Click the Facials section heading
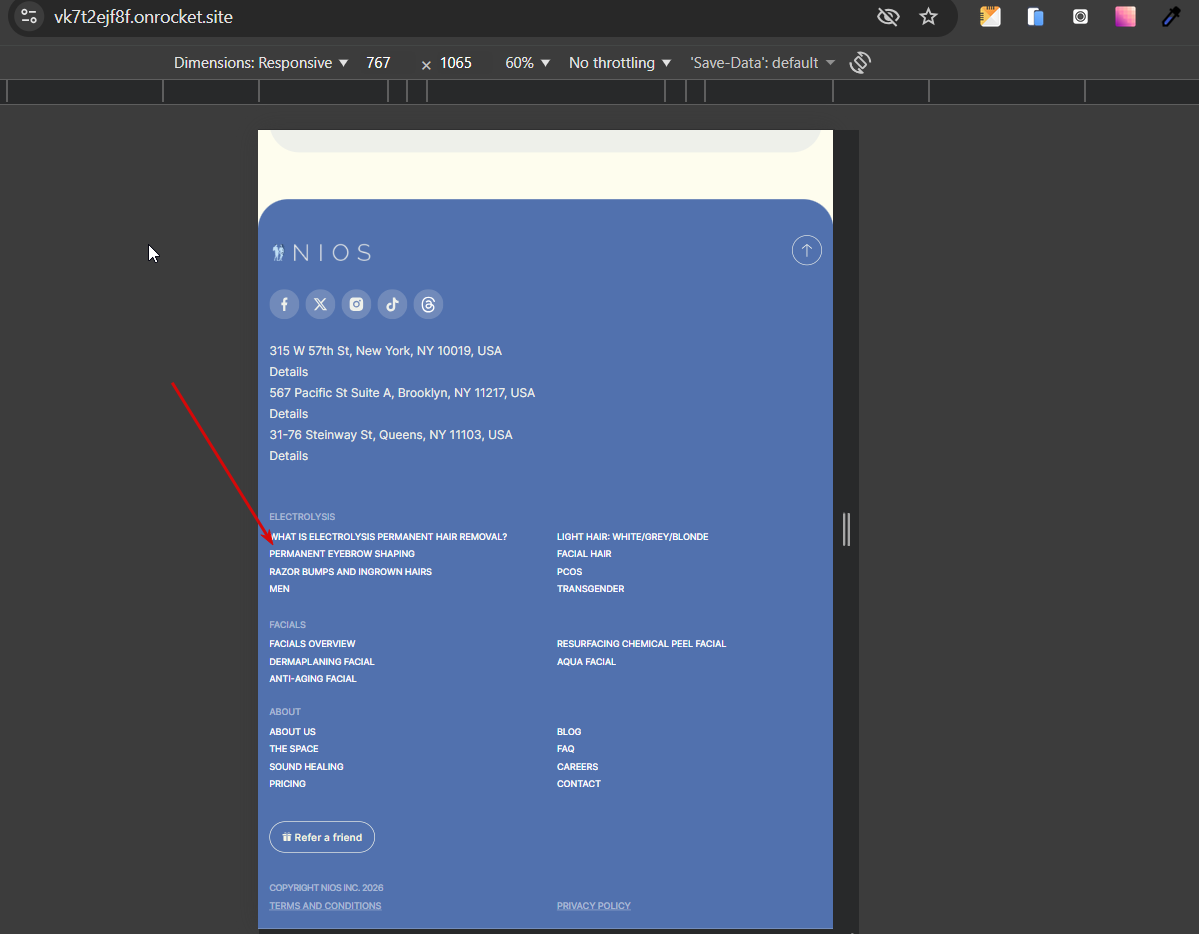 coord(288,625)
